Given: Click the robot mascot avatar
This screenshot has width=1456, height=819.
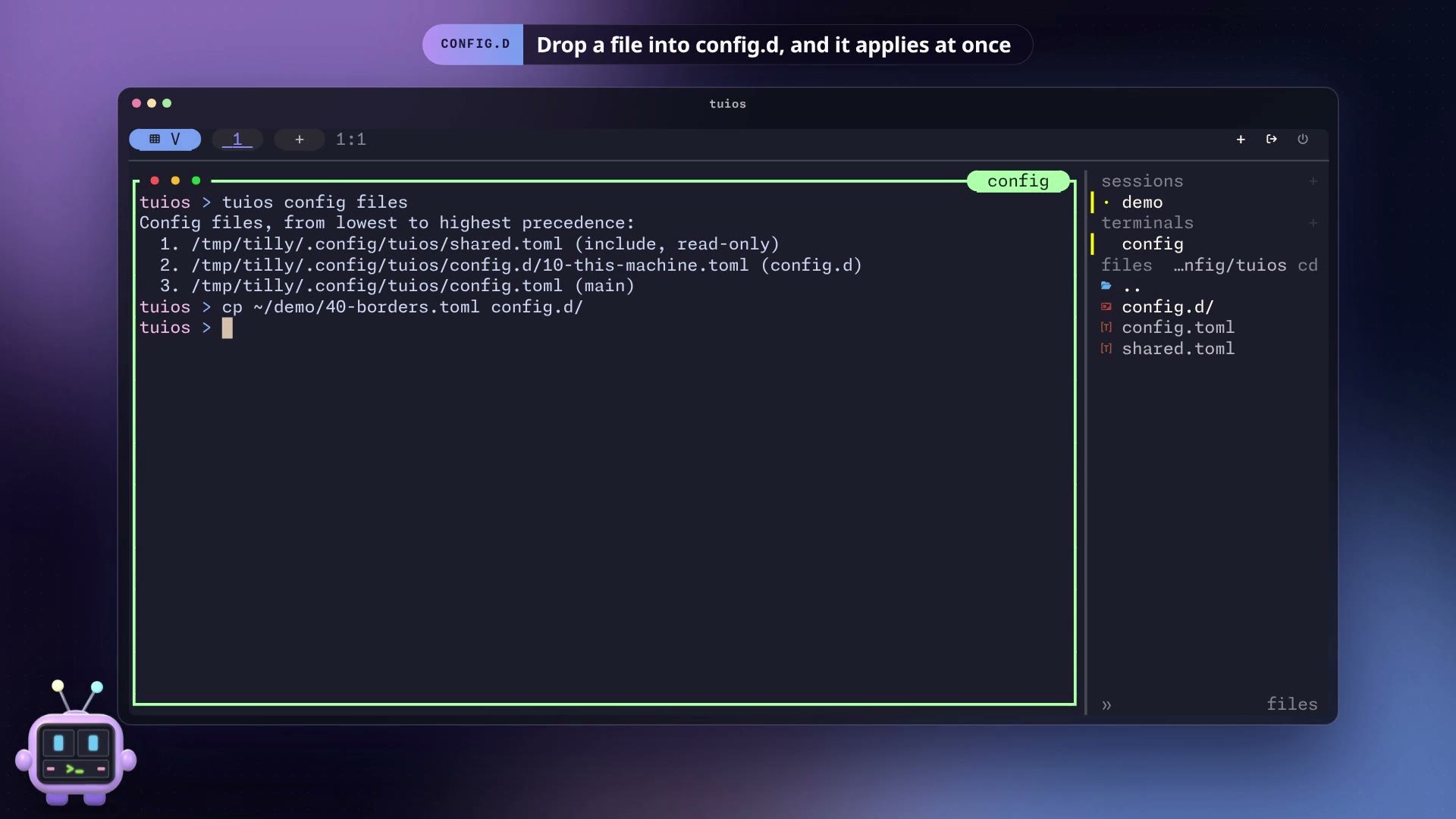Looking at the screenshot, I should point(75,744).
